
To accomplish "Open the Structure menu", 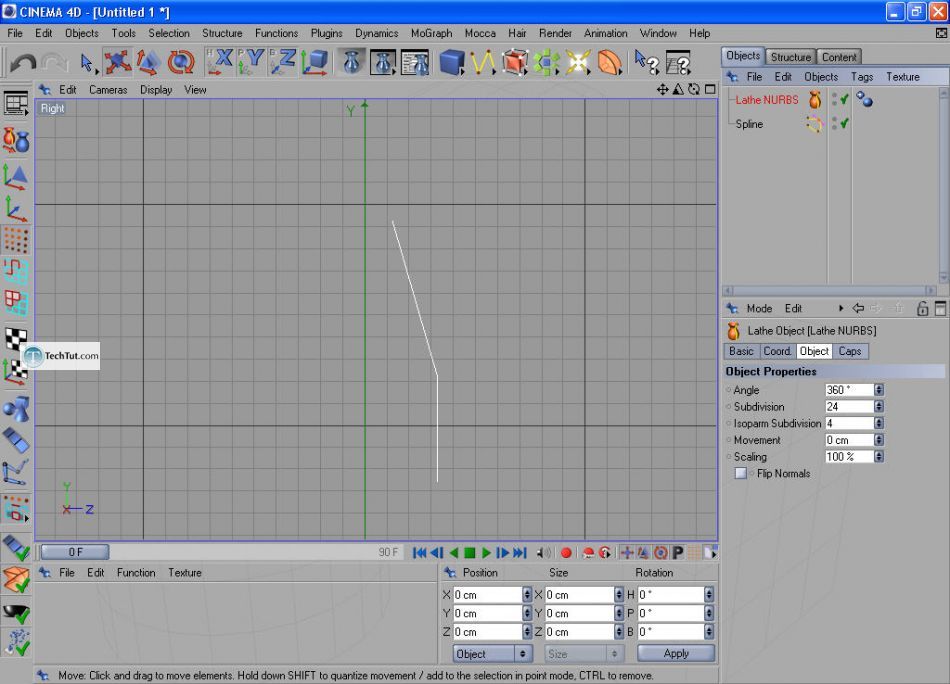I will 222,33.
